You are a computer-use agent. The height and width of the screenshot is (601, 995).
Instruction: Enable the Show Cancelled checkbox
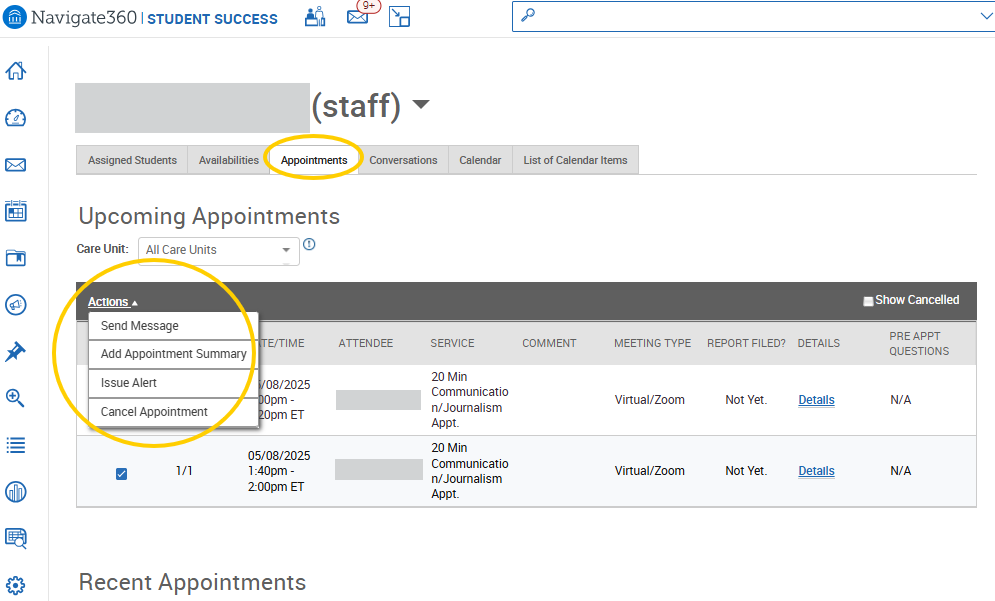click(868, 301)
